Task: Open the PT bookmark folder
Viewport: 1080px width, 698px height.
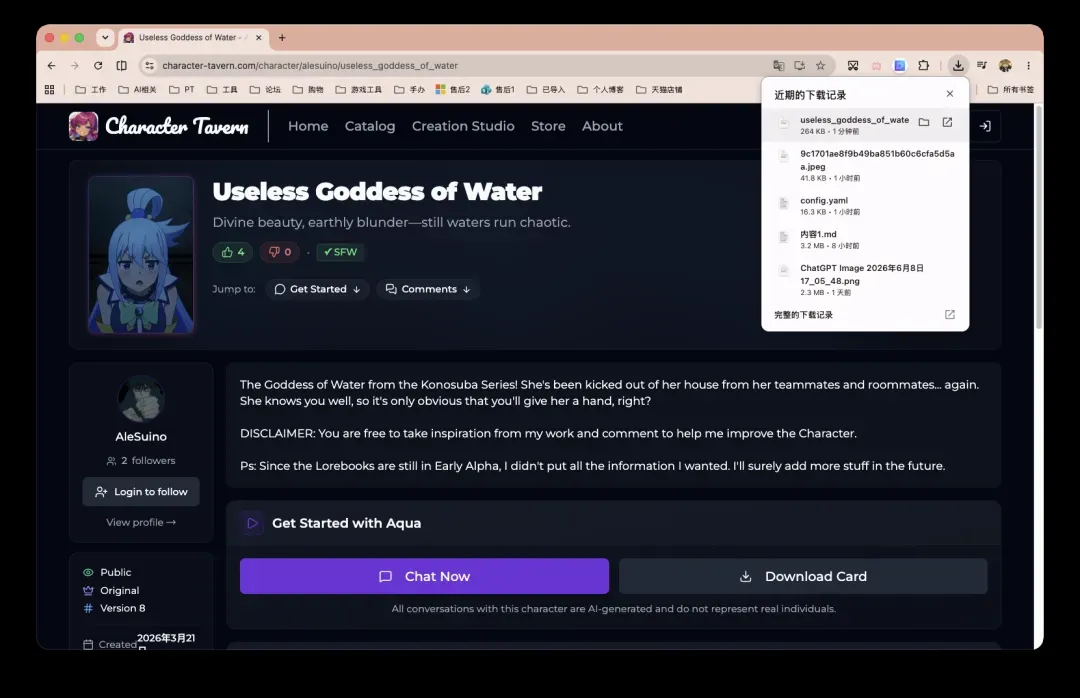Action: tap(182, 90)
